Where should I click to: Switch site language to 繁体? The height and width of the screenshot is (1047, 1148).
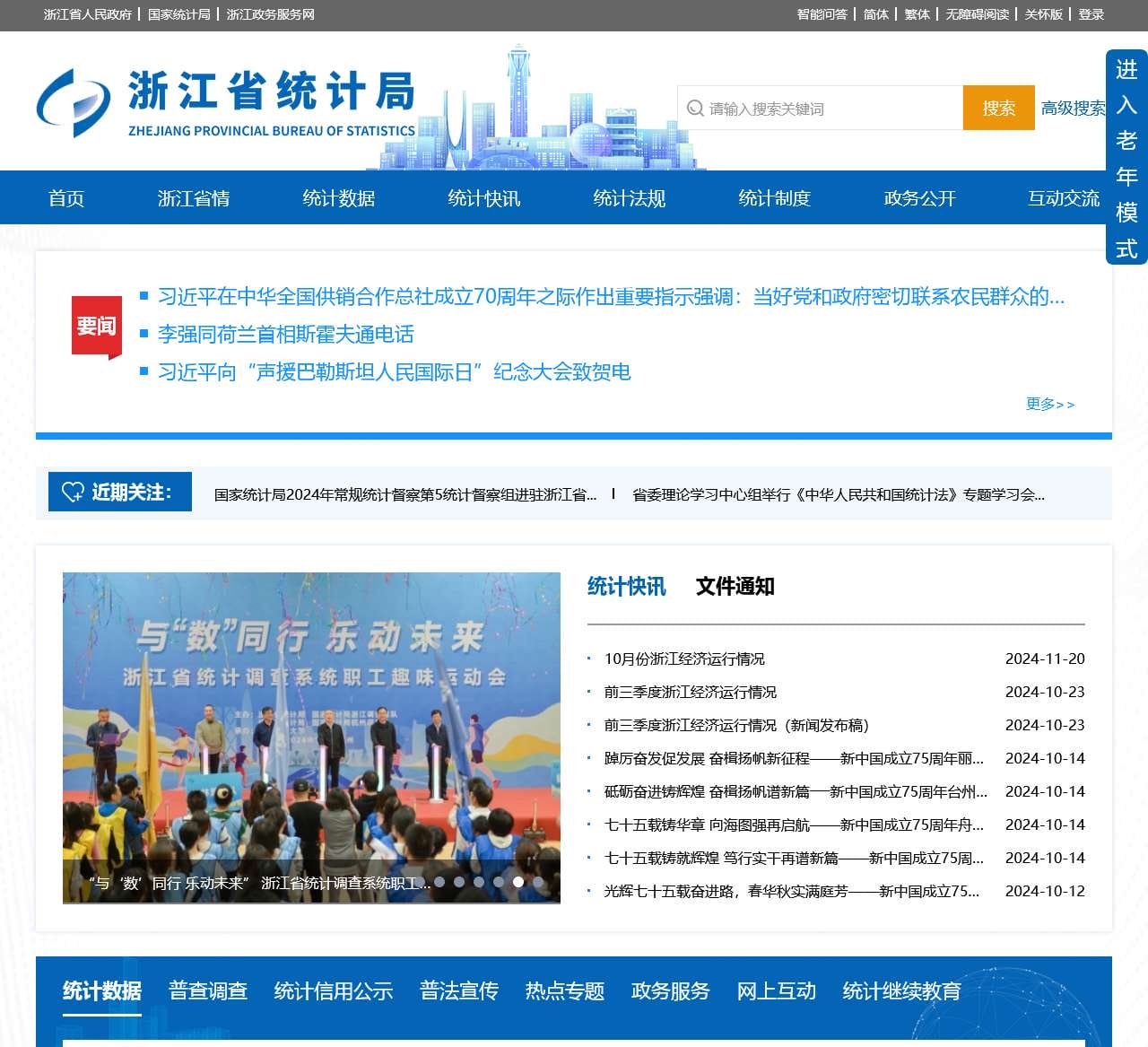[915, 14]
